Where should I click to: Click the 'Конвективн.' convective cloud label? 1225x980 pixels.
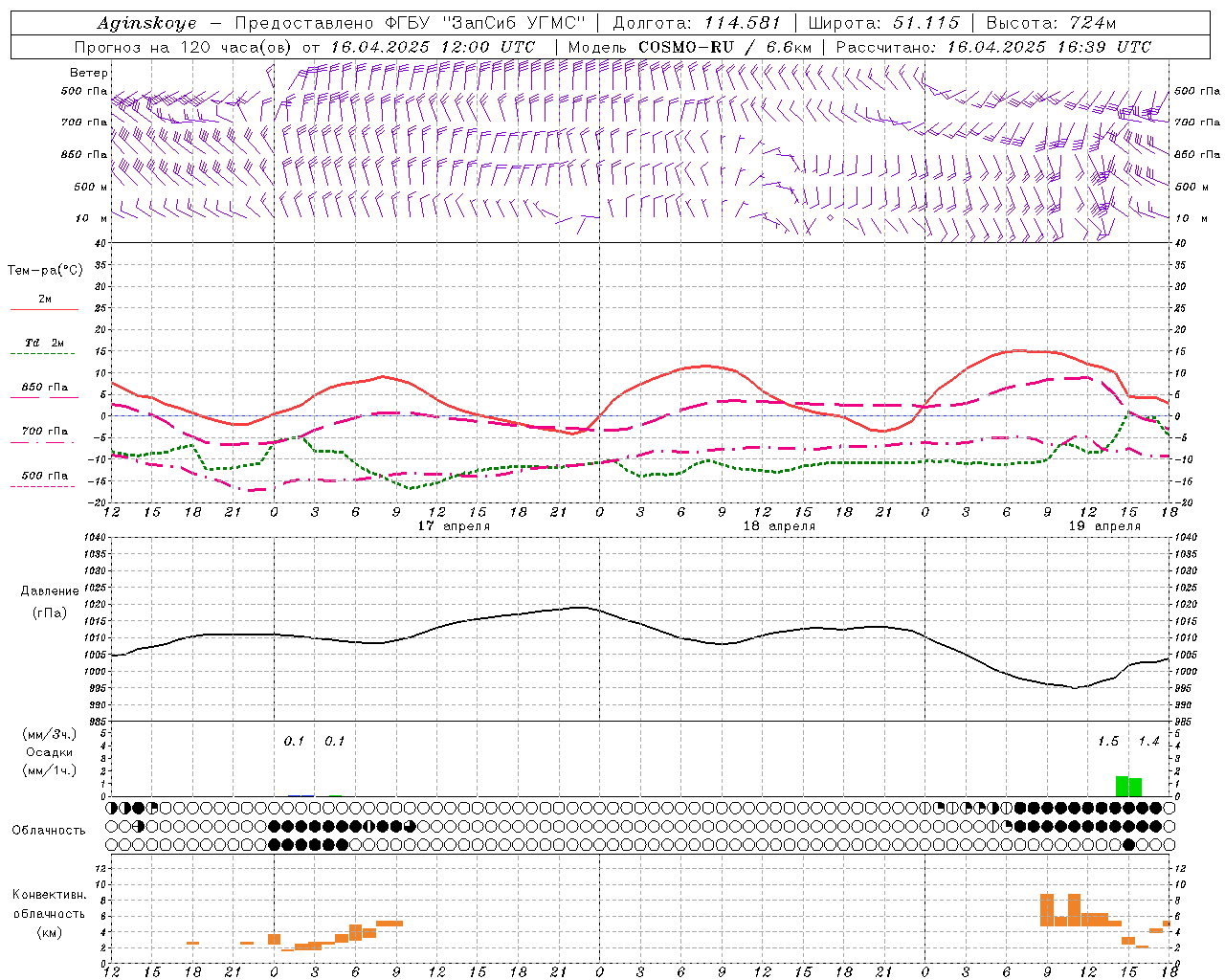click(50, 895)
